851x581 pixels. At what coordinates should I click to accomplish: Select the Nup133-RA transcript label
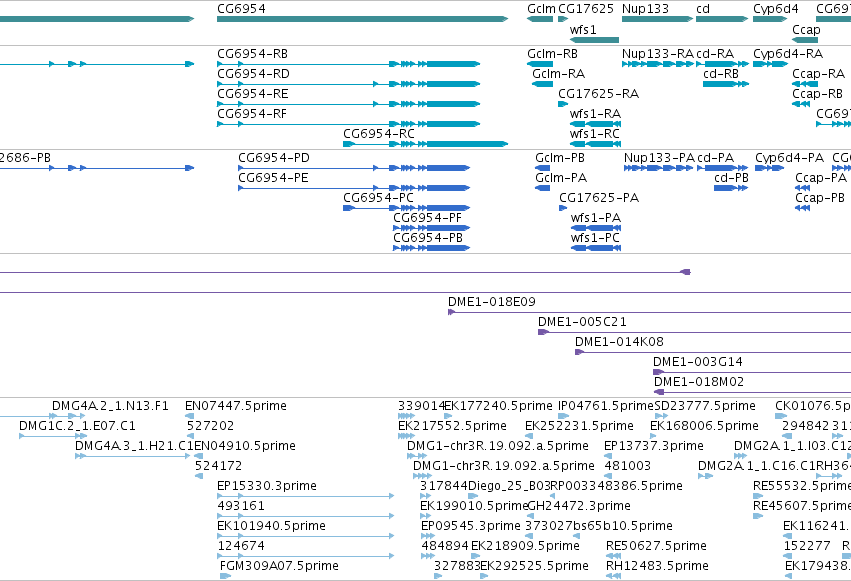coord(658,54)
